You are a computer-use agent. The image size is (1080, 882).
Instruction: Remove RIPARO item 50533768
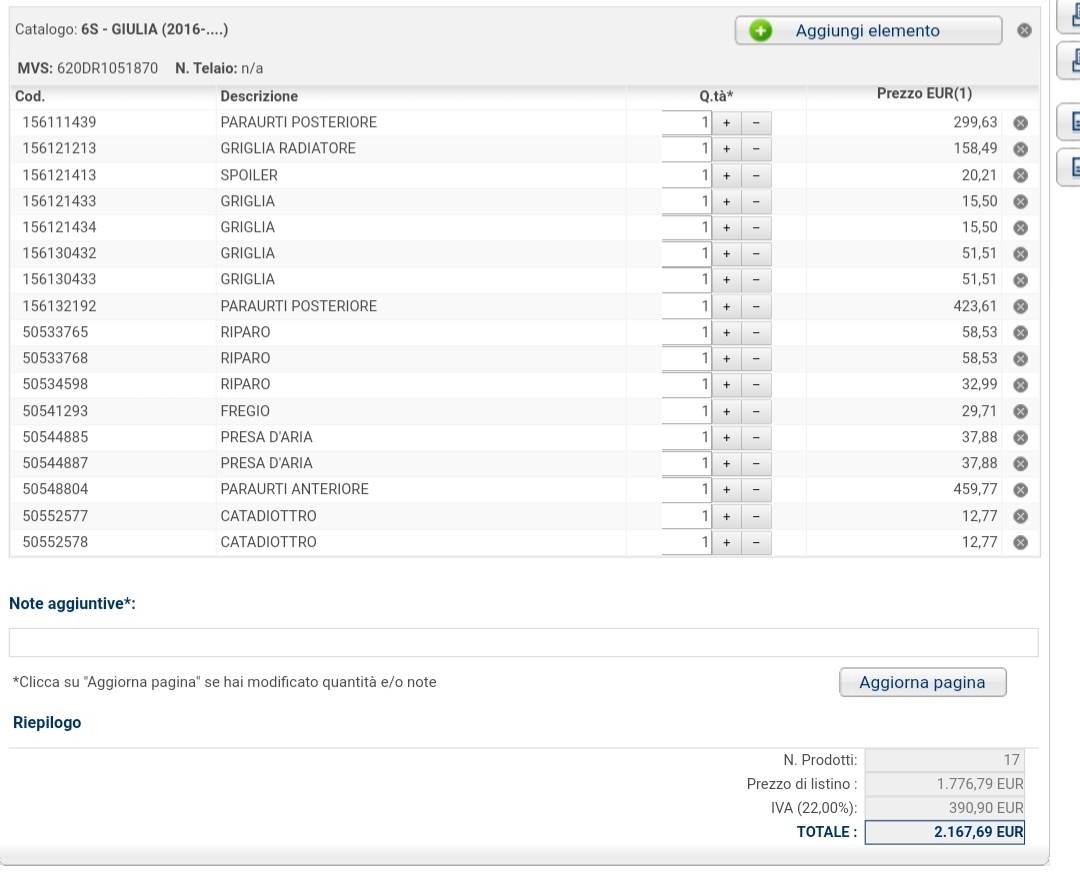(1020, 359)
